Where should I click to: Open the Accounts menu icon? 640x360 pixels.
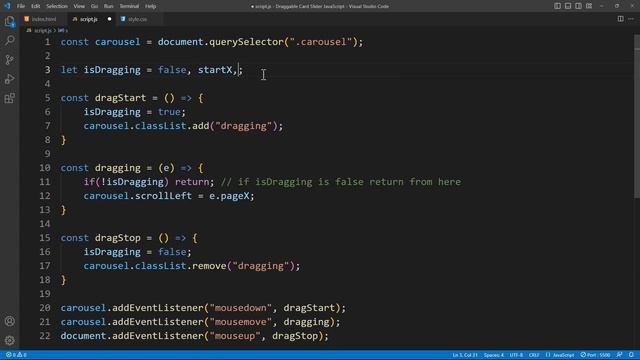[9, 321]
